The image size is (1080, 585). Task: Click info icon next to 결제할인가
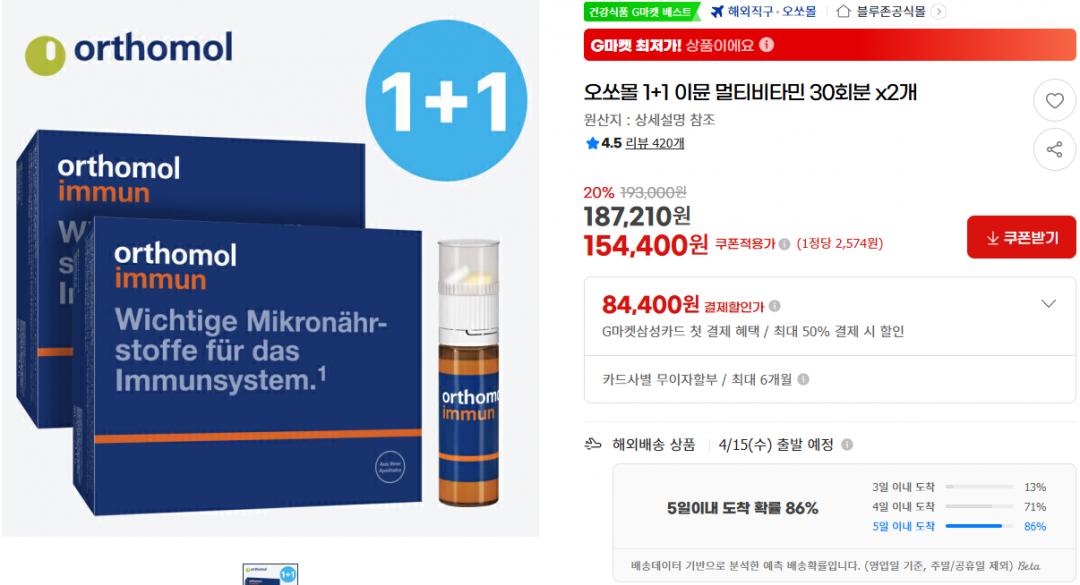(x=775, y=306)
